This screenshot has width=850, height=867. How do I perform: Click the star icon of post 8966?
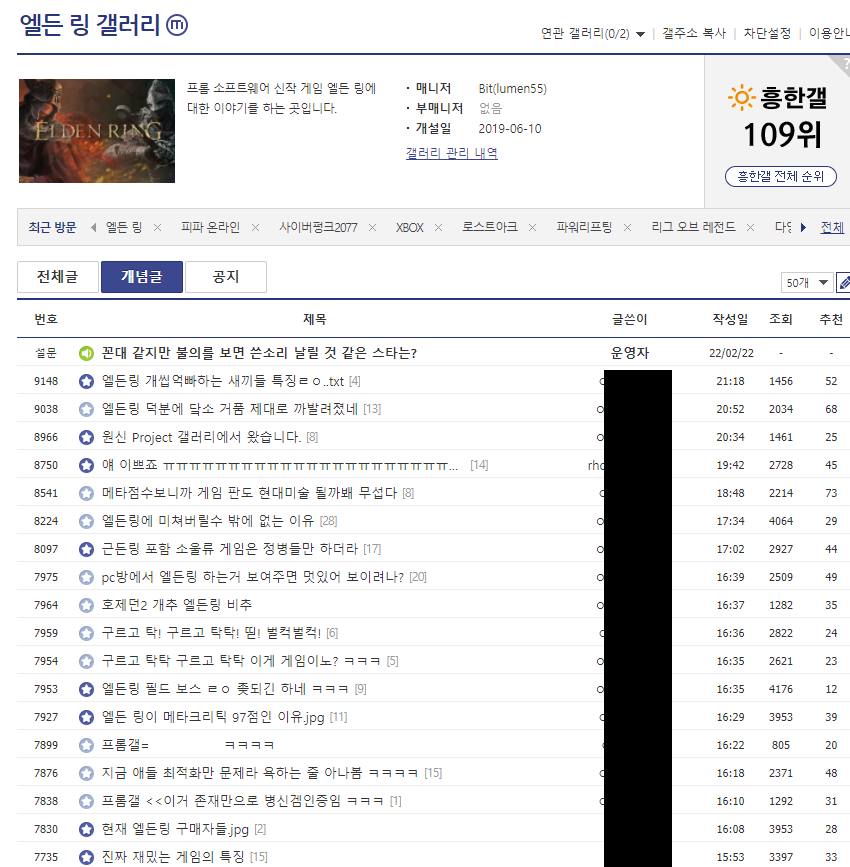pyautogui.click(x=86, y=437)
